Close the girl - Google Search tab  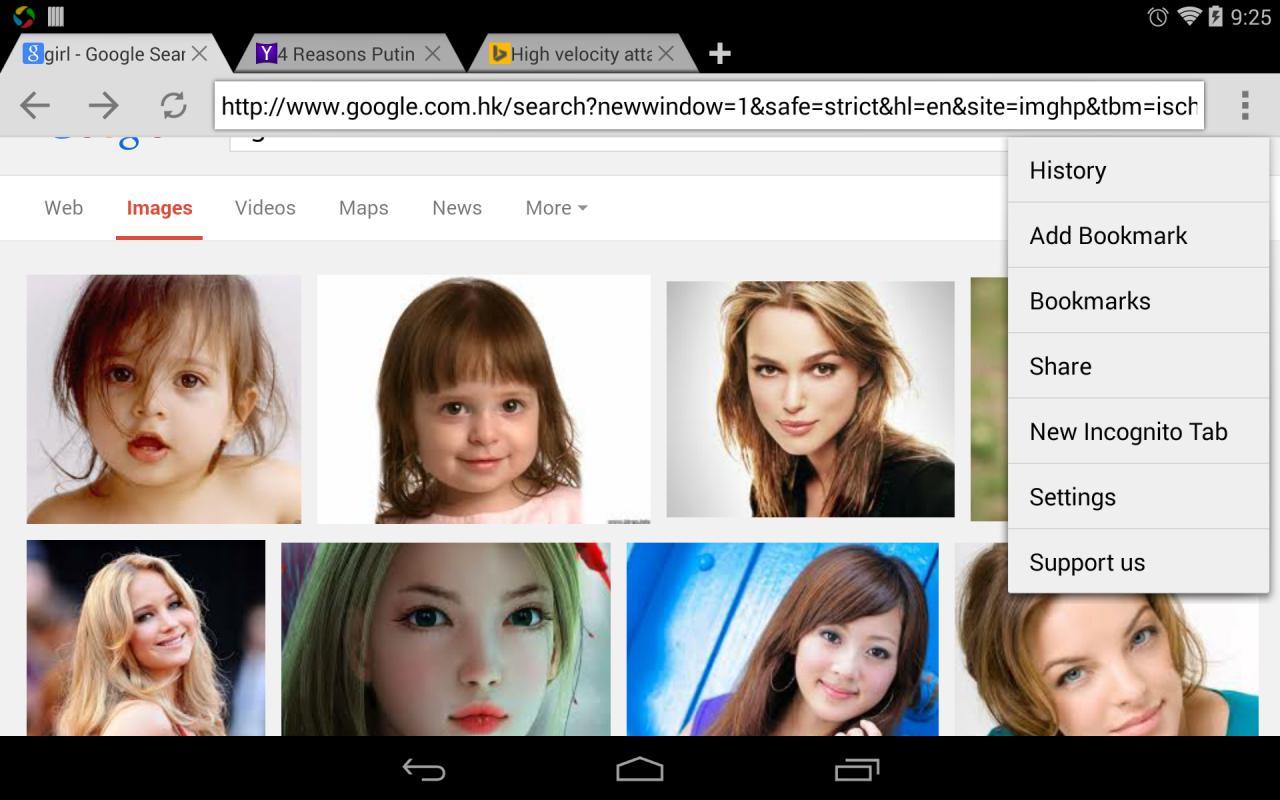pos(199,54)
